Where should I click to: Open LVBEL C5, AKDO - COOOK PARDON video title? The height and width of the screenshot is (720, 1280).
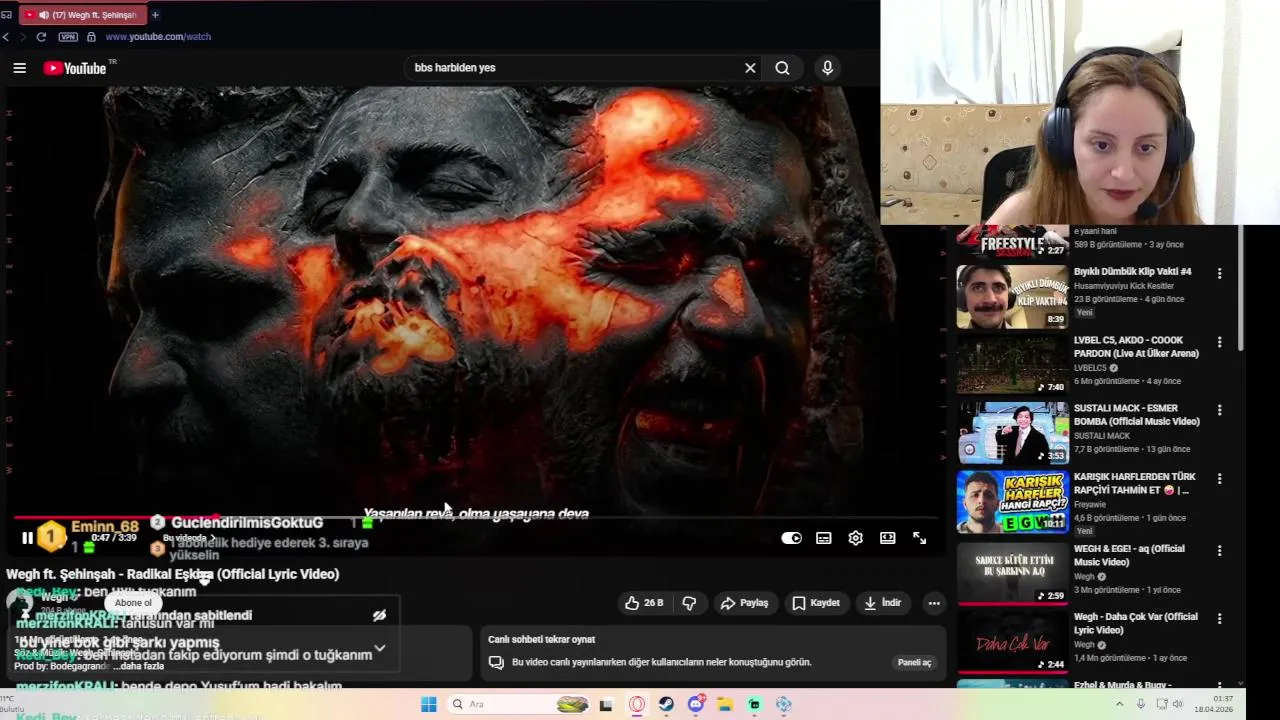coord(1136,346)
